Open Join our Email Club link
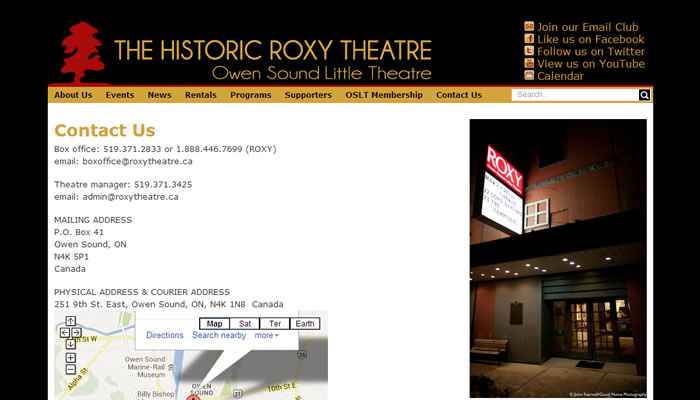Viewport: 700px width, 400px height. [588, 27]
